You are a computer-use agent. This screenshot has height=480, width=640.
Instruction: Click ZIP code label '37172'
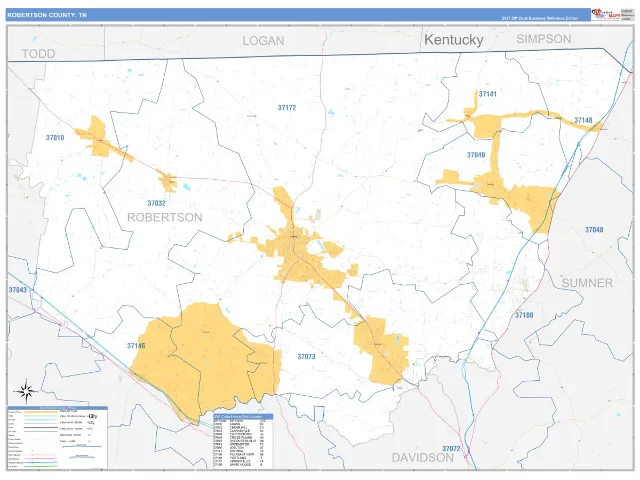point(287,108)
